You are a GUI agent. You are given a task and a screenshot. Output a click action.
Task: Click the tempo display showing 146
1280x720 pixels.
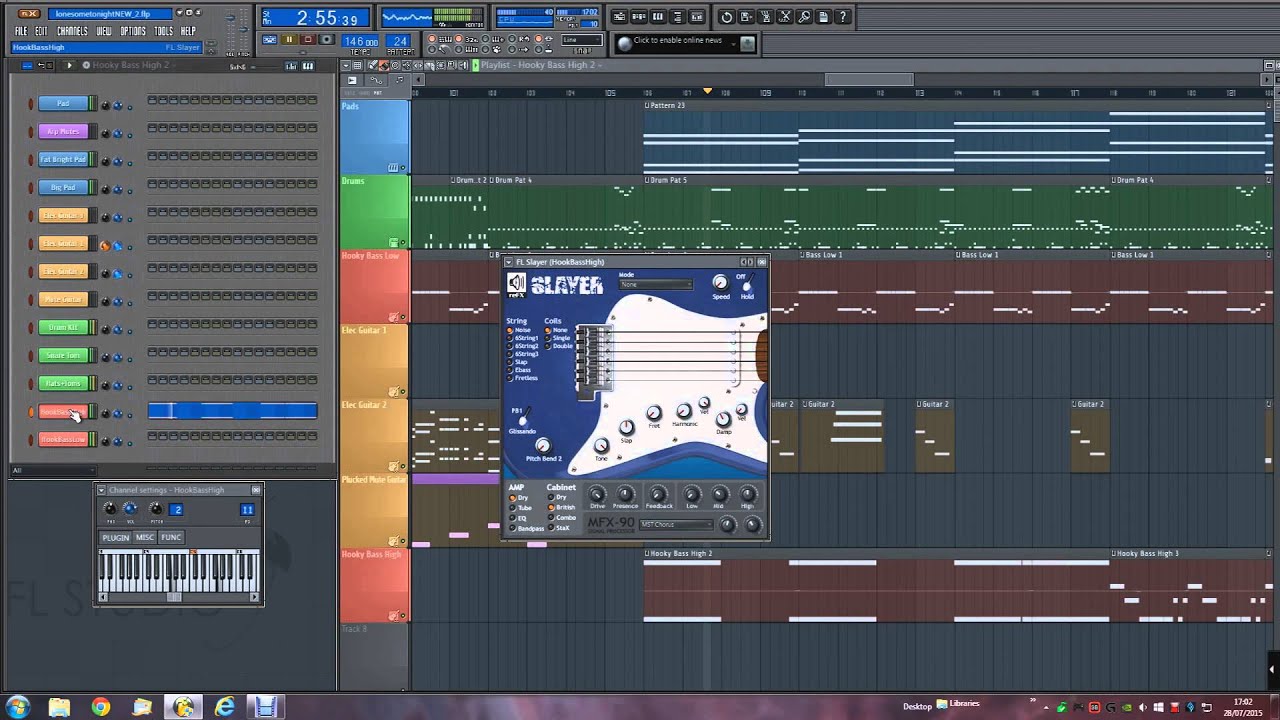[x=361, y=42]
